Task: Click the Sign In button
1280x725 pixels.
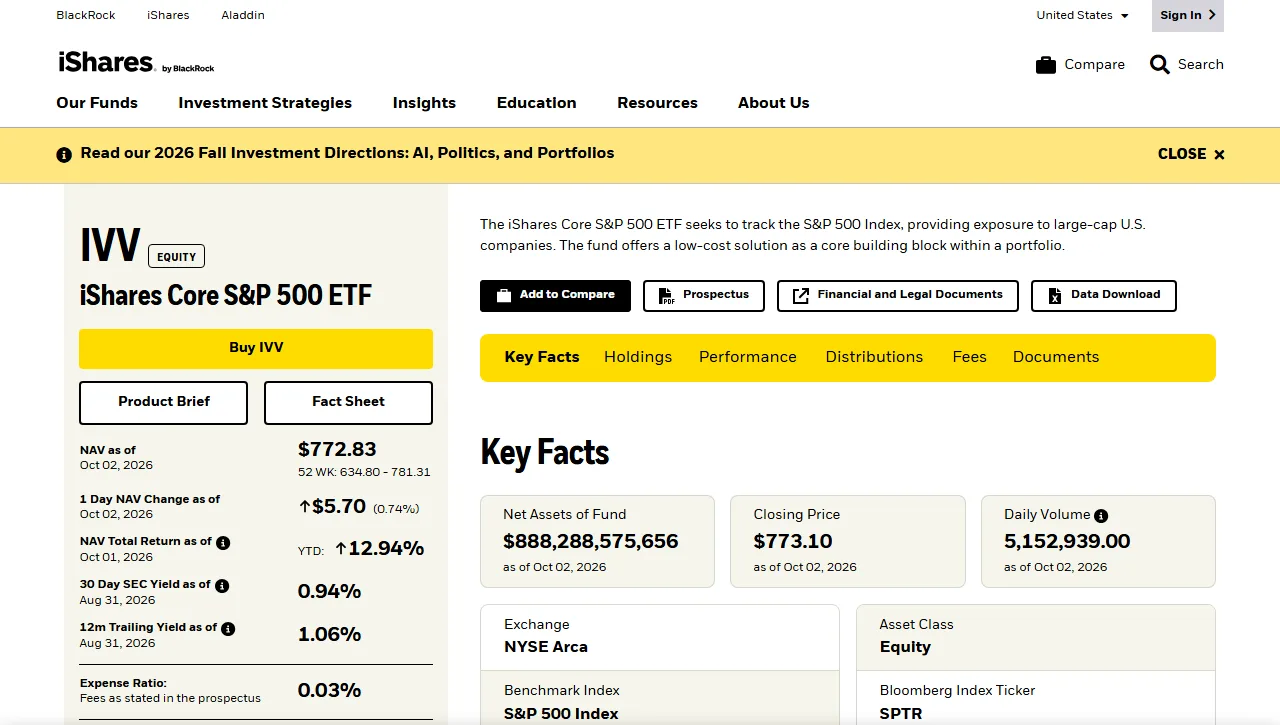Action: click(x=1188, y=15)
